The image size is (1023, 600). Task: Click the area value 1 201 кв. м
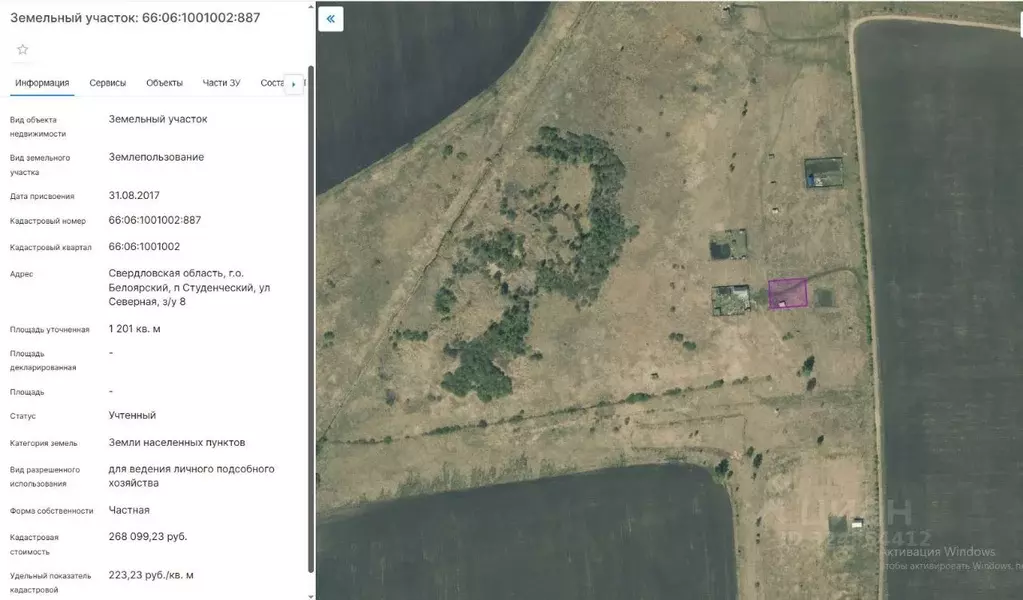tap(134, 329)
